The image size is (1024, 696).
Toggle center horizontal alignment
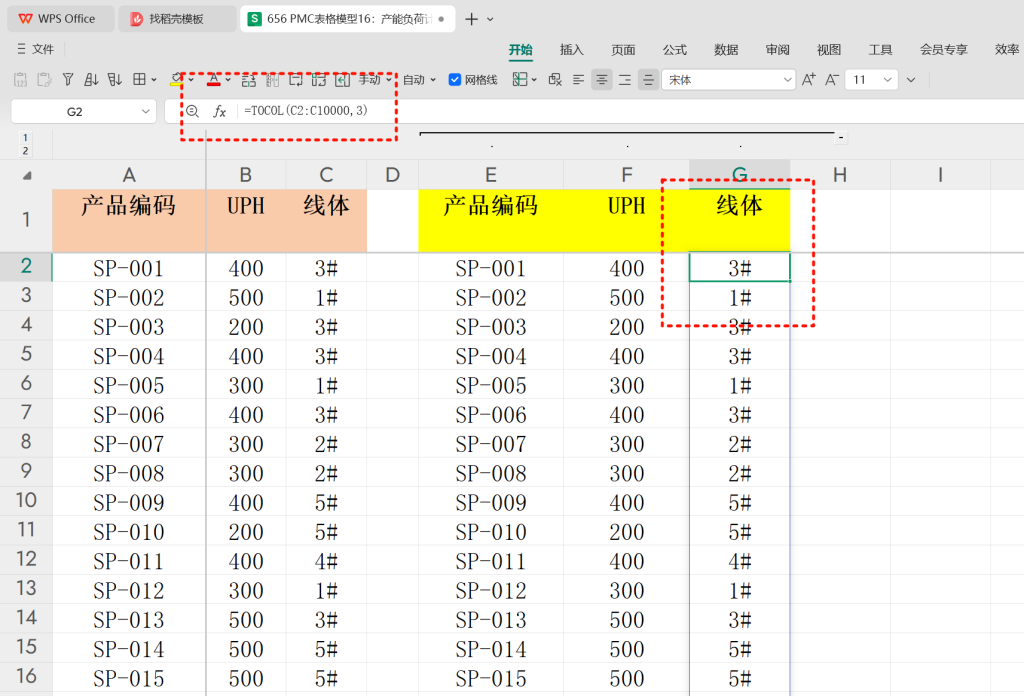pyautogui.click(x=601, y=80)
